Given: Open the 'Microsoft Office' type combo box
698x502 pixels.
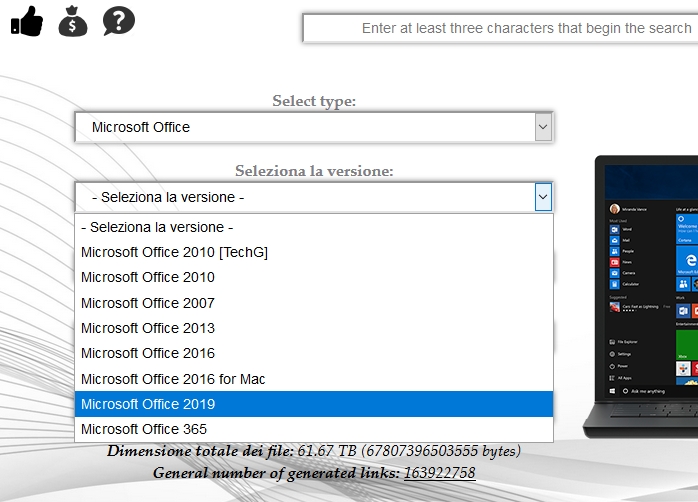Looking at the screenshot, I should [314, 127].
